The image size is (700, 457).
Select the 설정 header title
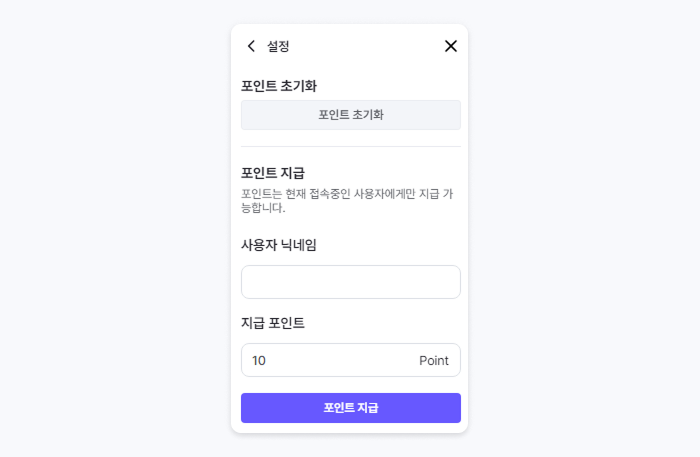click(278, 46)
